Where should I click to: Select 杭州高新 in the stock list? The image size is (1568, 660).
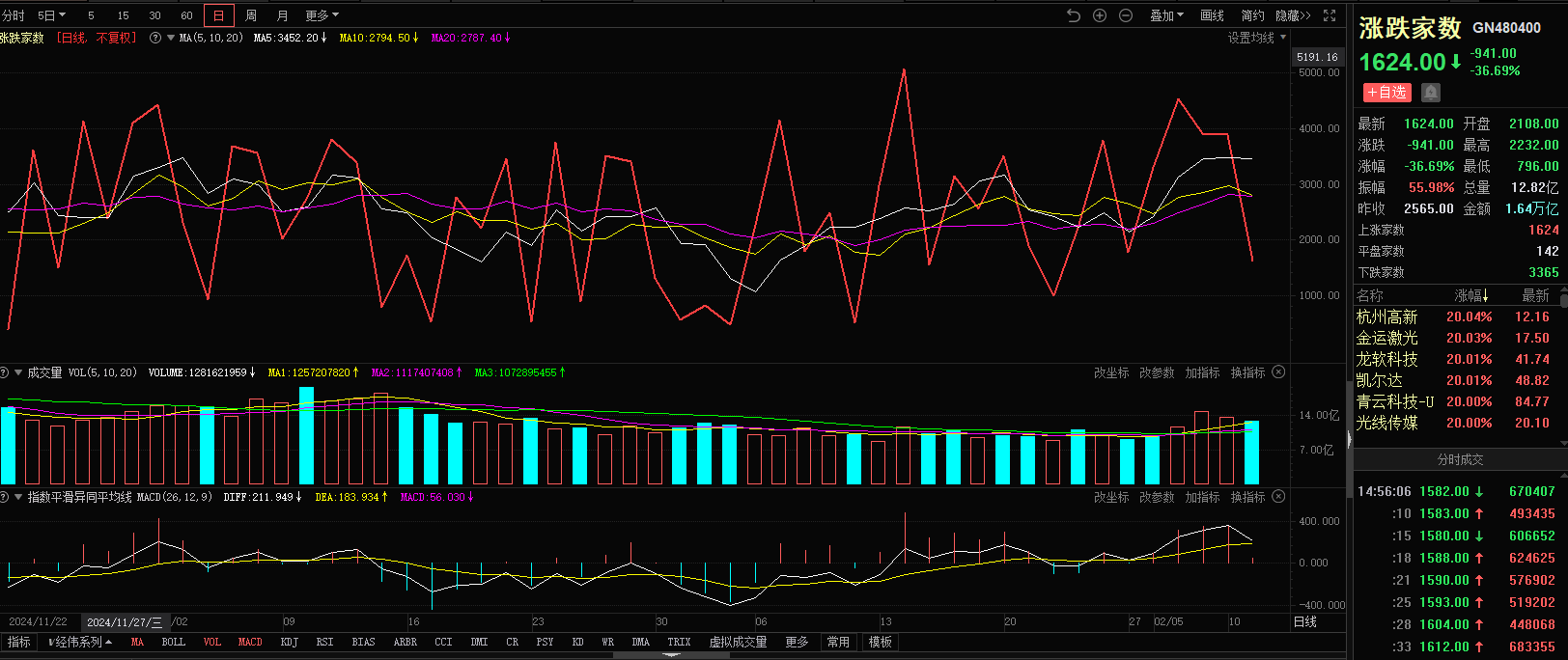point(1386,316)
